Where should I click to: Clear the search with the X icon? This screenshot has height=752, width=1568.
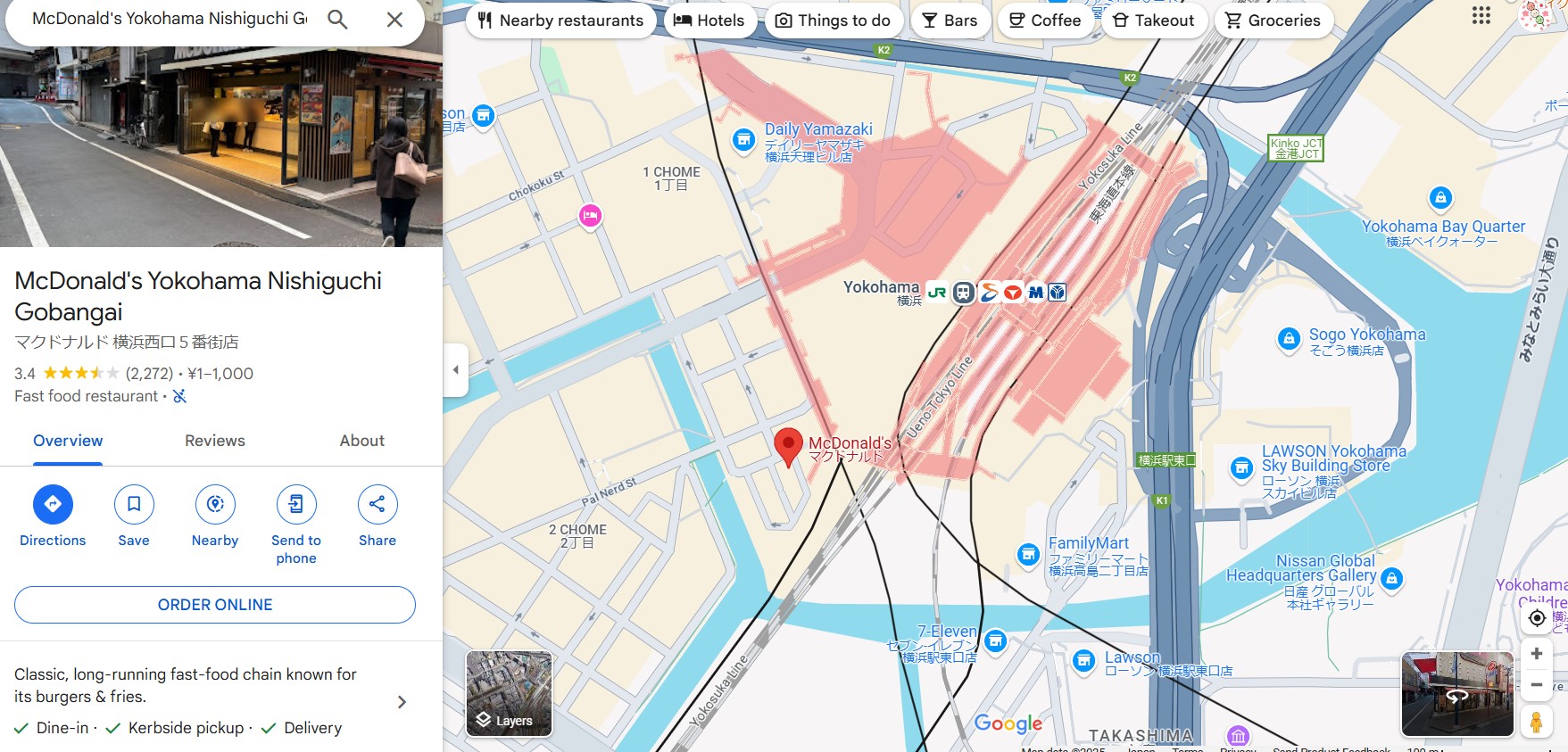(394, 19)
